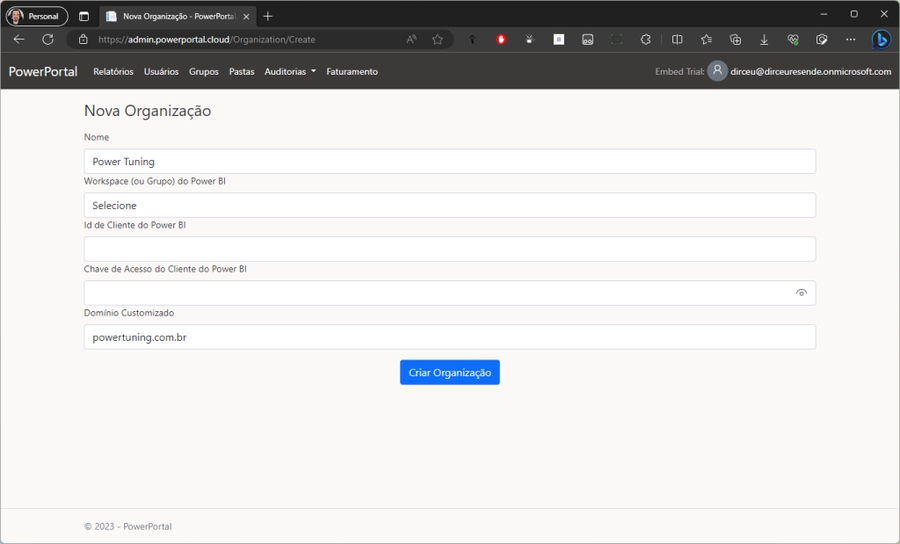Go to Relatórios in the navbar

pyautogui.click(x=113, y=72)
